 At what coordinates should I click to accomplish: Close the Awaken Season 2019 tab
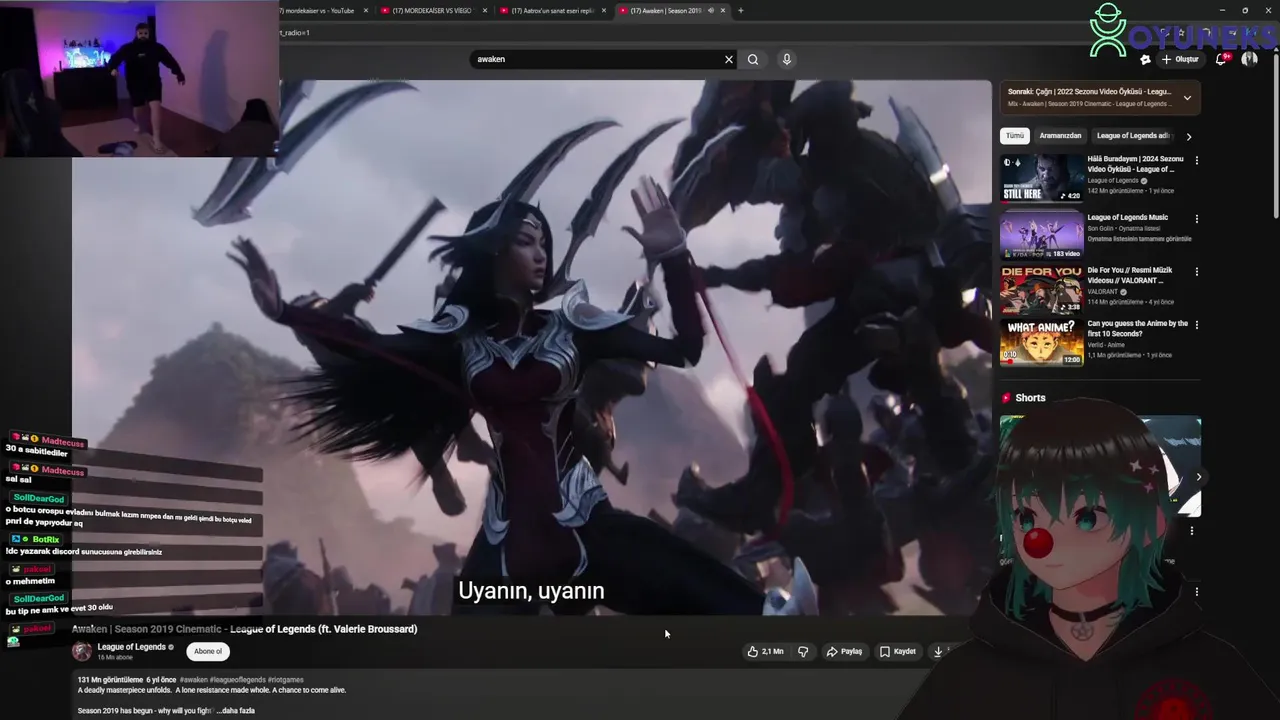723,10
